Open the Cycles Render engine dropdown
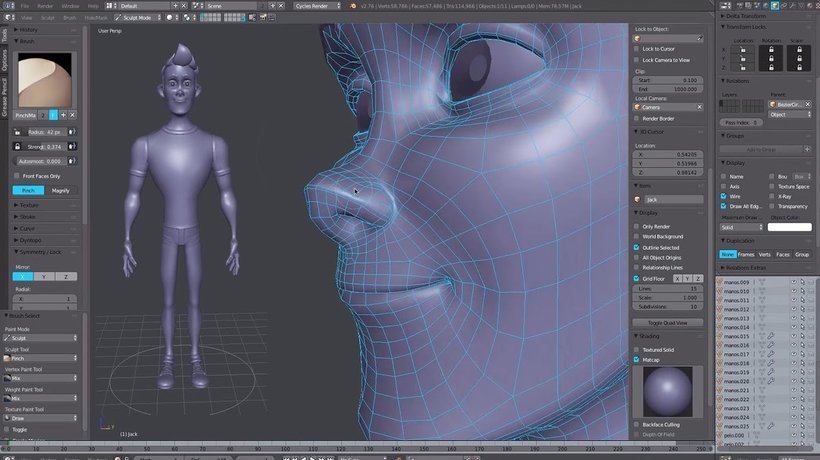 click(317, 6)
